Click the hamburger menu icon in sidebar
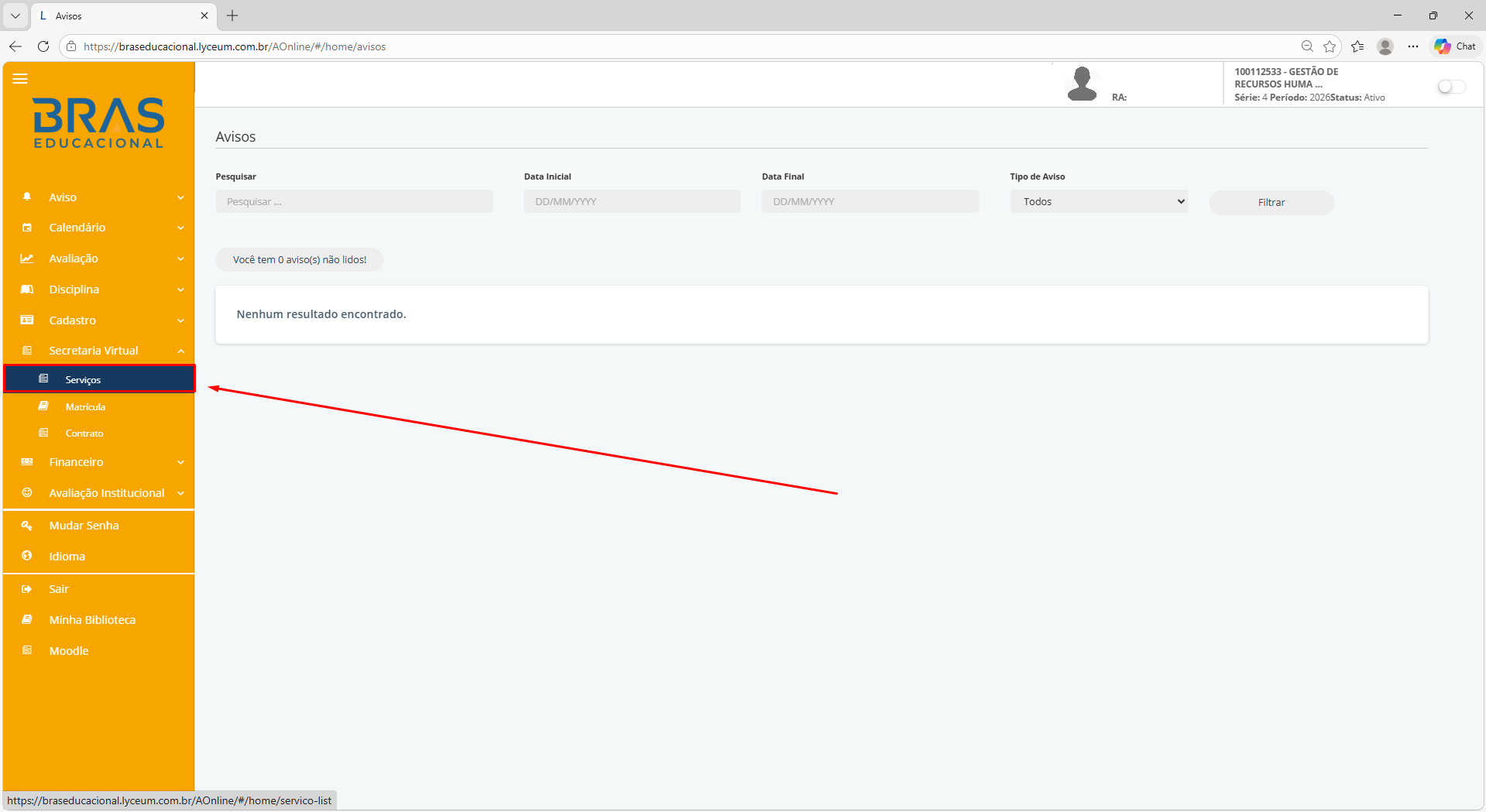1486x812 pixels. [x=20, y=78]
